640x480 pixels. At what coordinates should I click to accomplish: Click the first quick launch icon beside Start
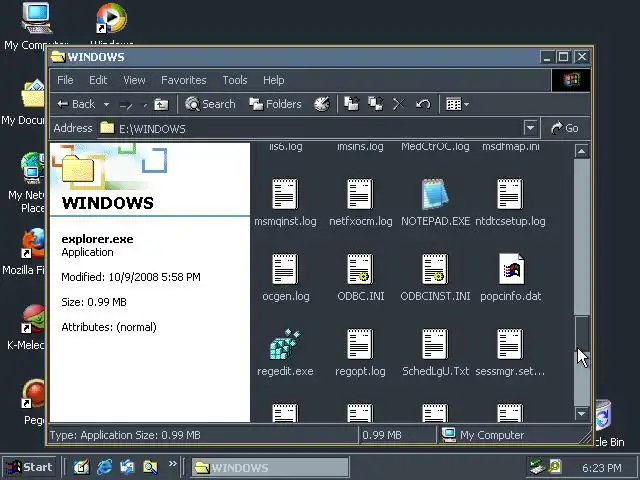click(x=81, y=467)
